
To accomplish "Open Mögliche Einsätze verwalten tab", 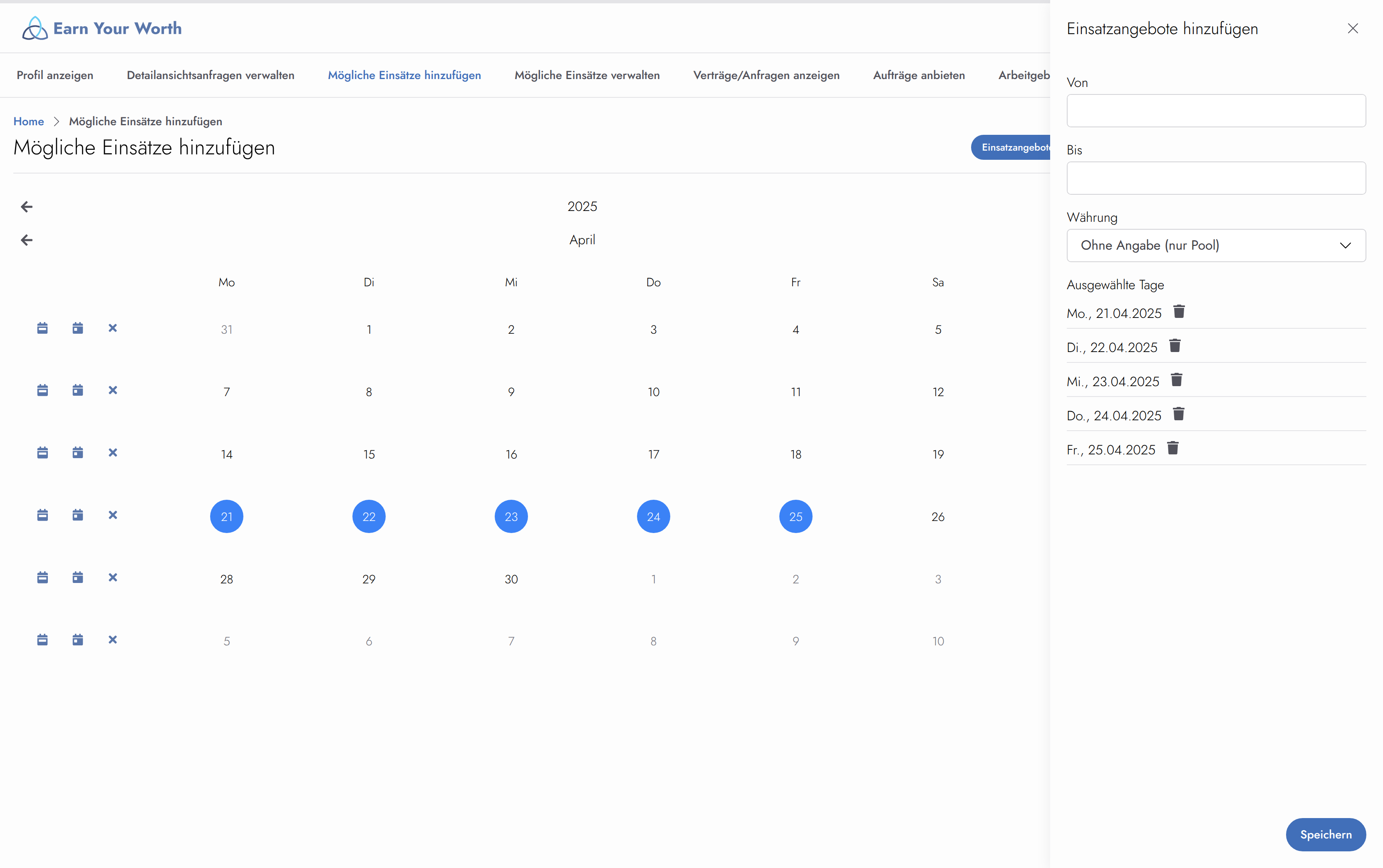I will pyautogui.click(x=587, y=75).
